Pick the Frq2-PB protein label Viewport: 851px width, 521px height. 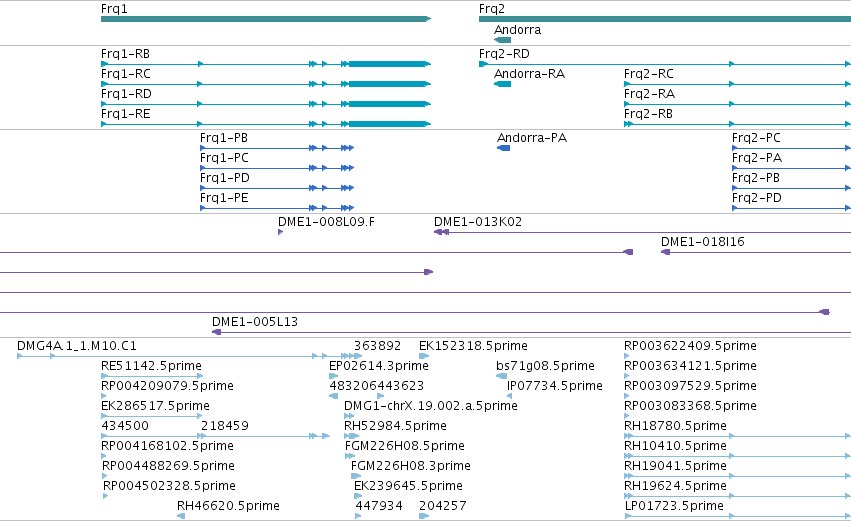point(756,178)
